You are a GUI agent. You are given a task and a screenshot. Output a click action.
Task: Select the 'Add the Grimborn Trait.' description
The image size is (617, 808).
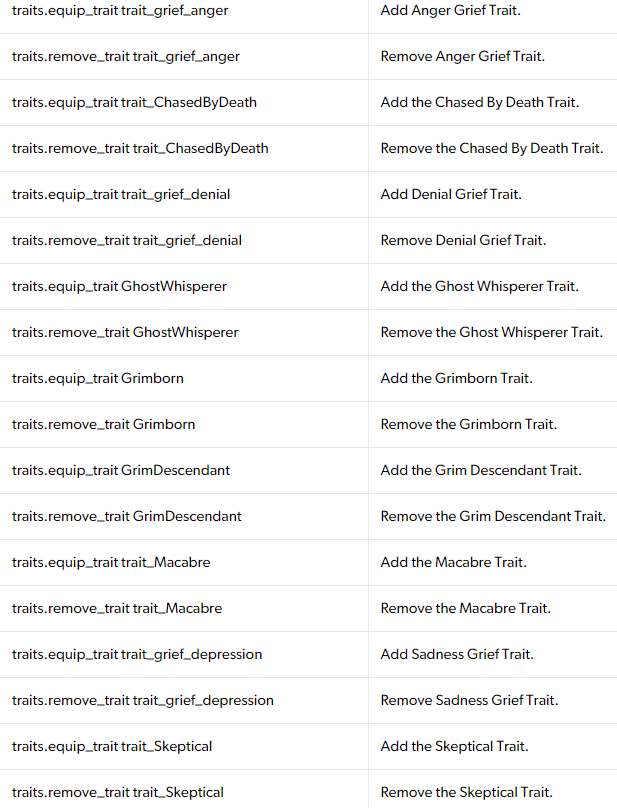tap(456, 379)
